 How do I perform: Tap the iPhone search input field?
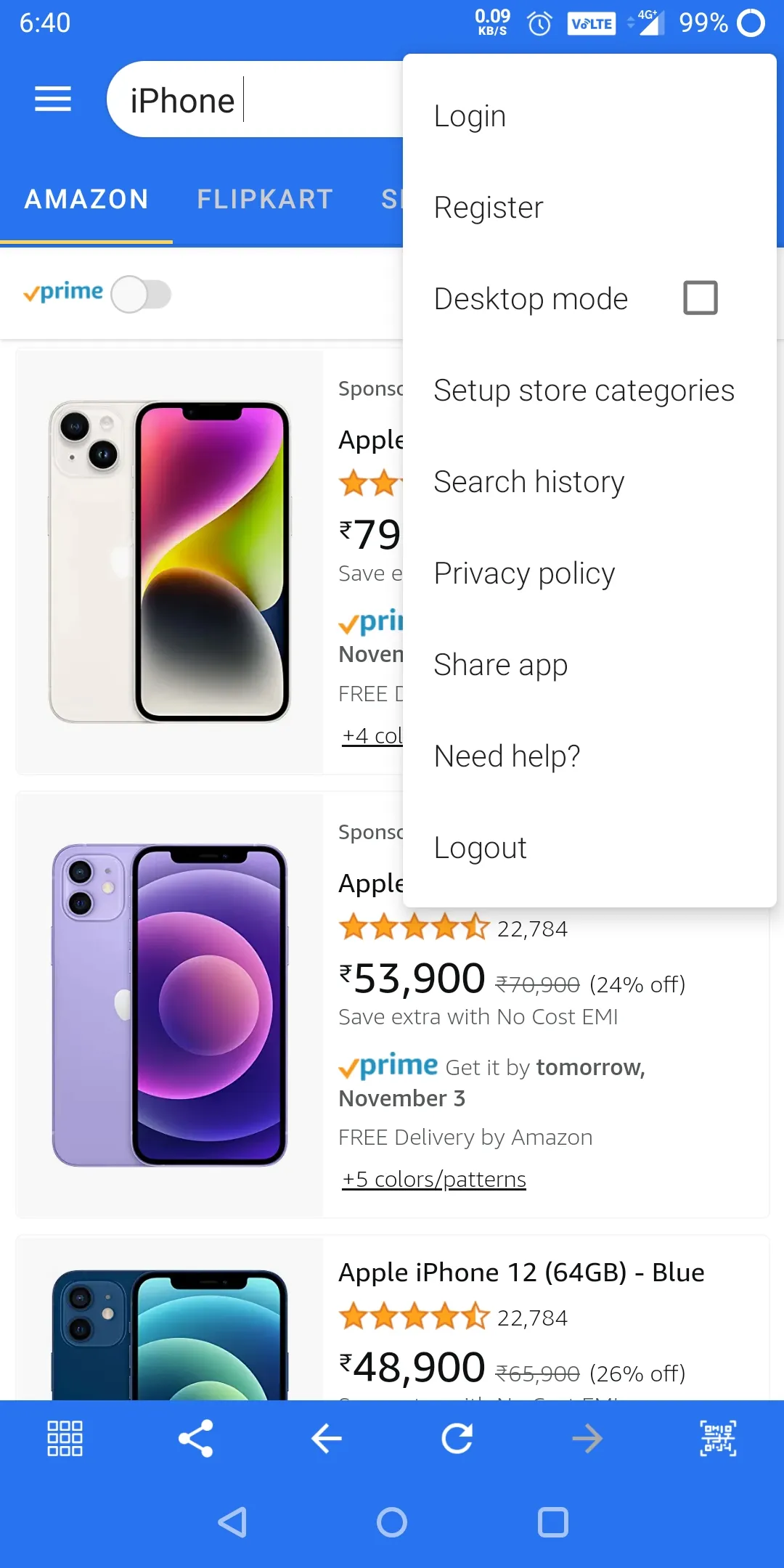coord(254,99)
